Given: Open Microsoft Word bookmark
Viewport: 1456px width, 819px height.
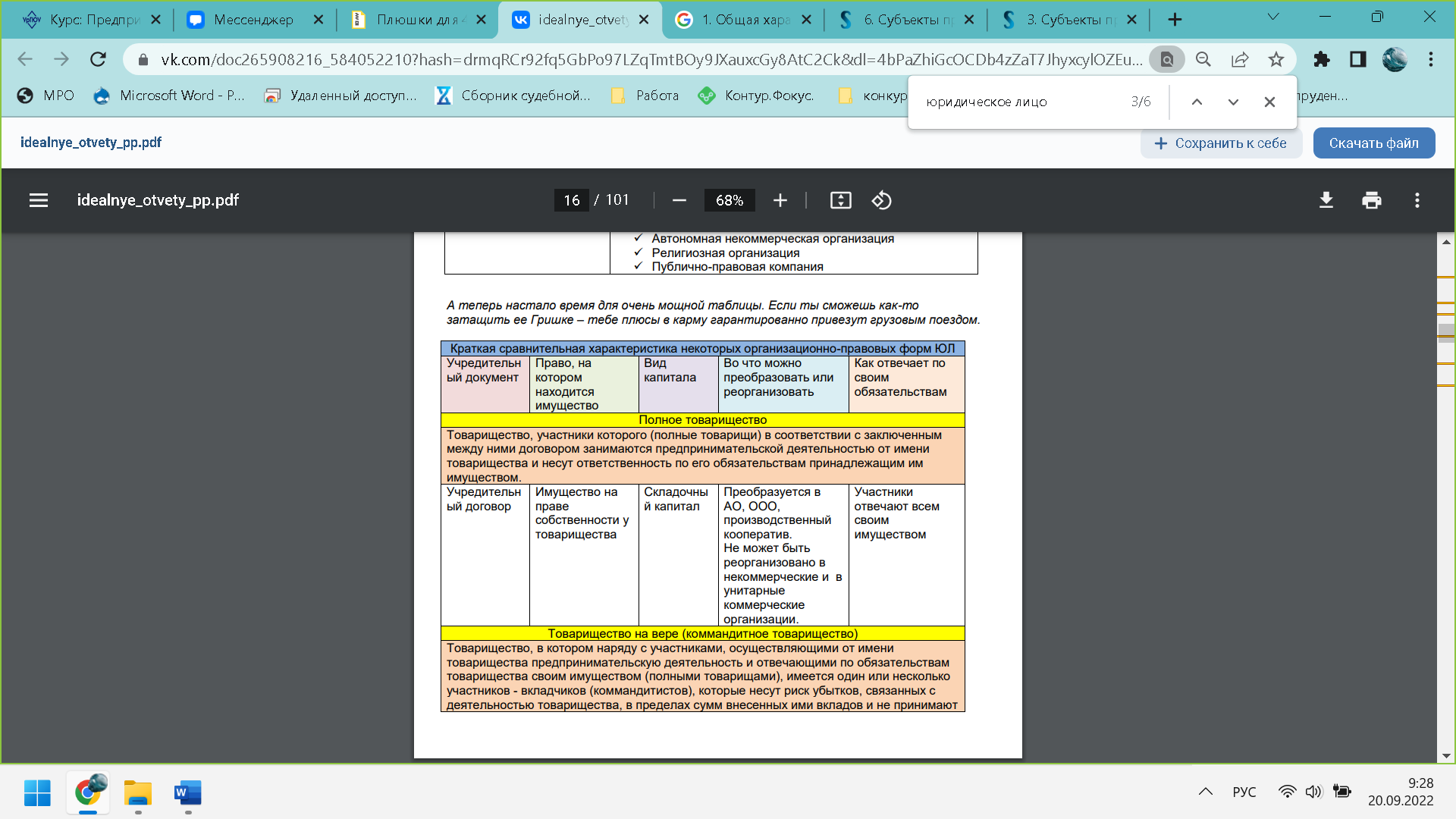Looking at the screenshot, I should [x=168, y=96].
